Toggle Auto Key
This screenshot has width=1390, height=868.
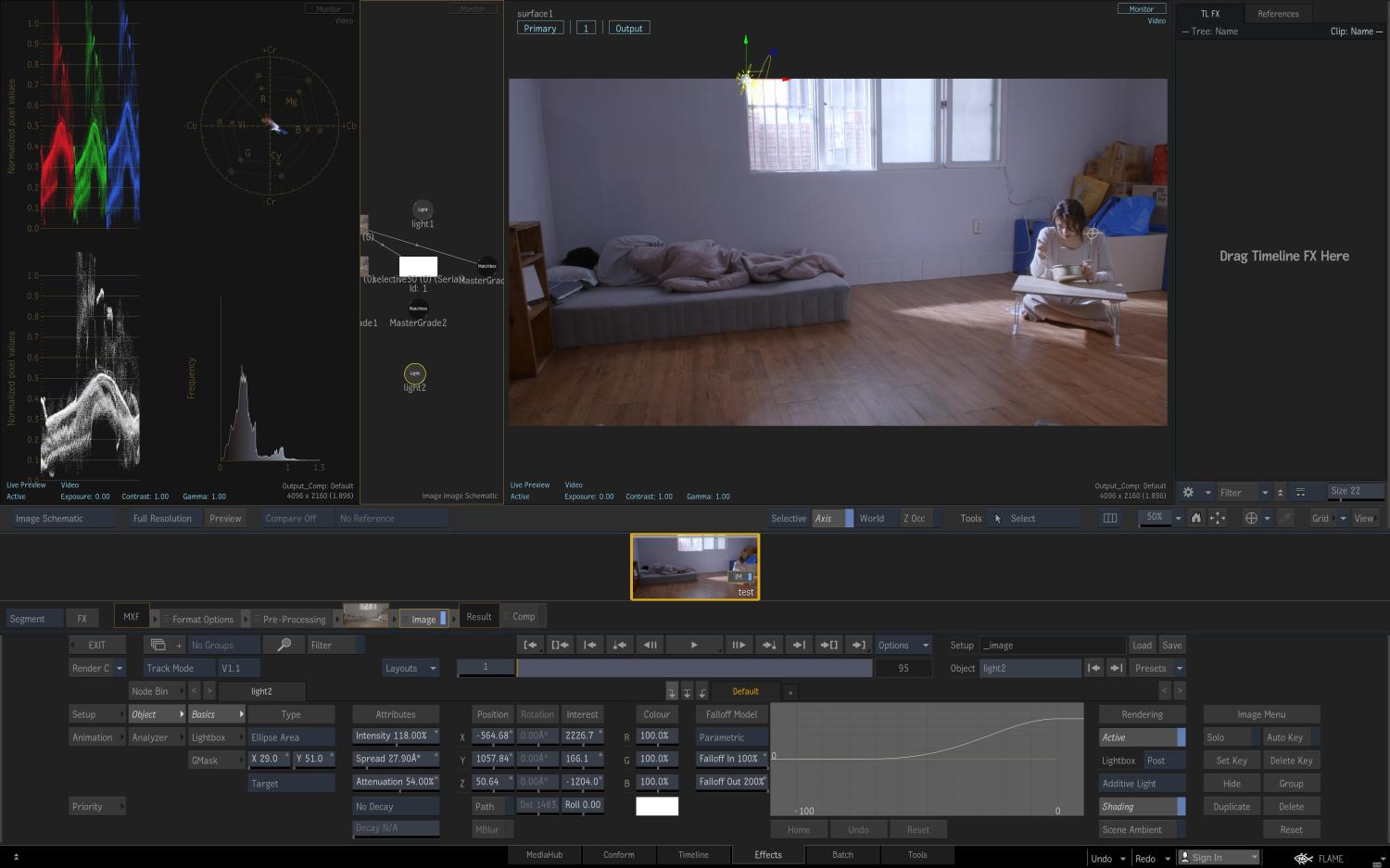point(1290,737)
